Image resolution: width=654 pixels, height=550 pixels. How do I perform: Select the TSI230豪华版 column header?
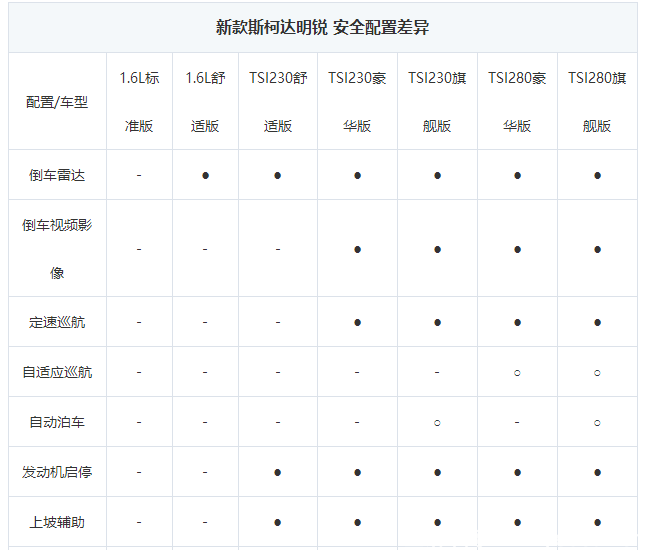click(x=357, y=102)
